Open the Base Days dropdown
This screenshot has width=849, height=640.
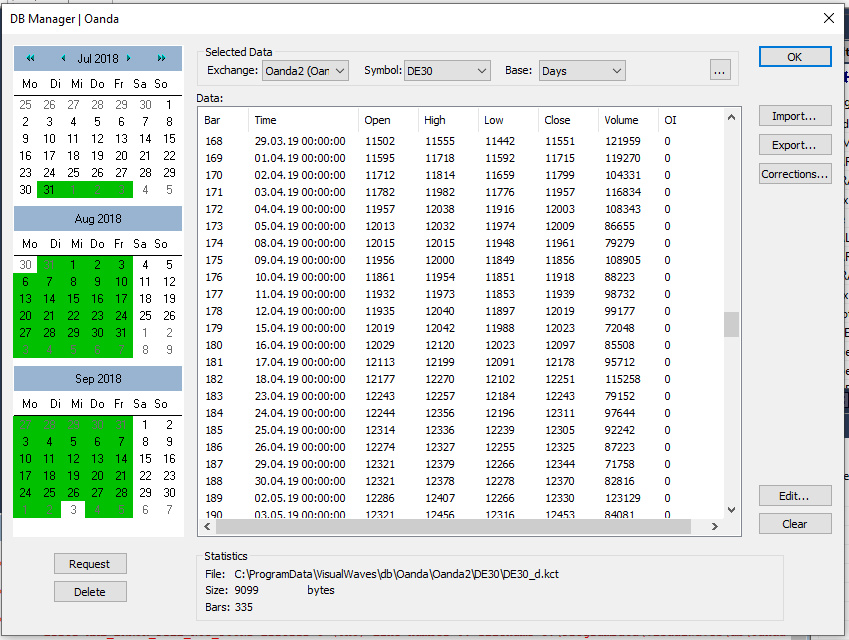coord(582,71)
